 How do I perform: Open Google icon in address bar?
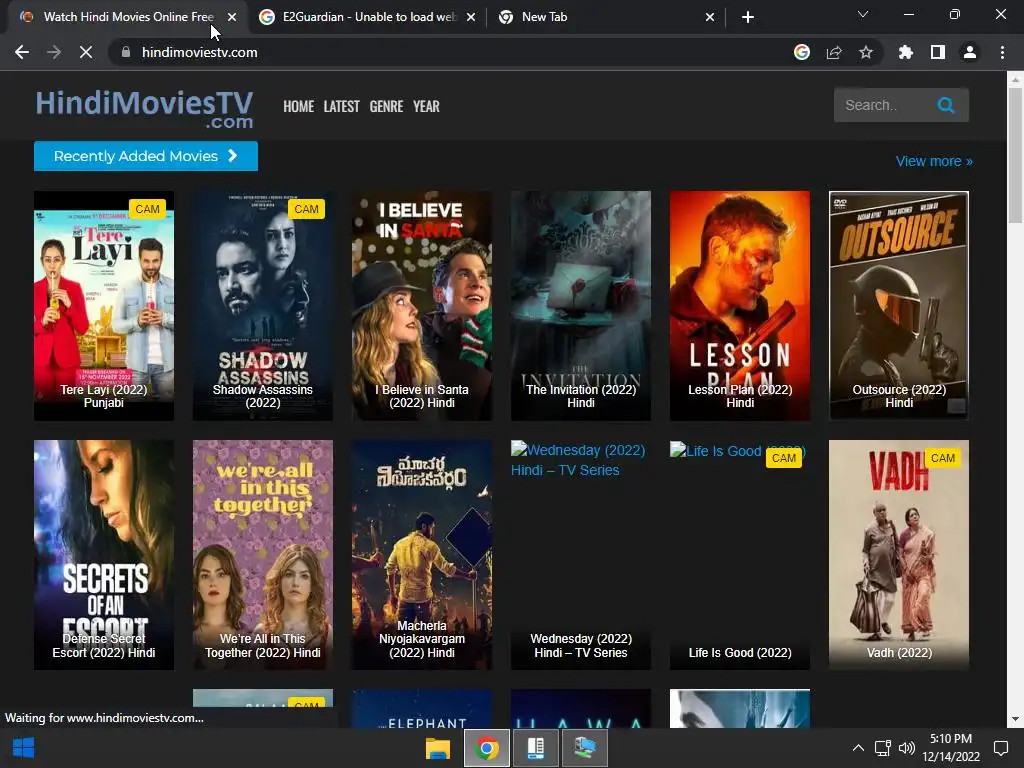tap(802, 52)
